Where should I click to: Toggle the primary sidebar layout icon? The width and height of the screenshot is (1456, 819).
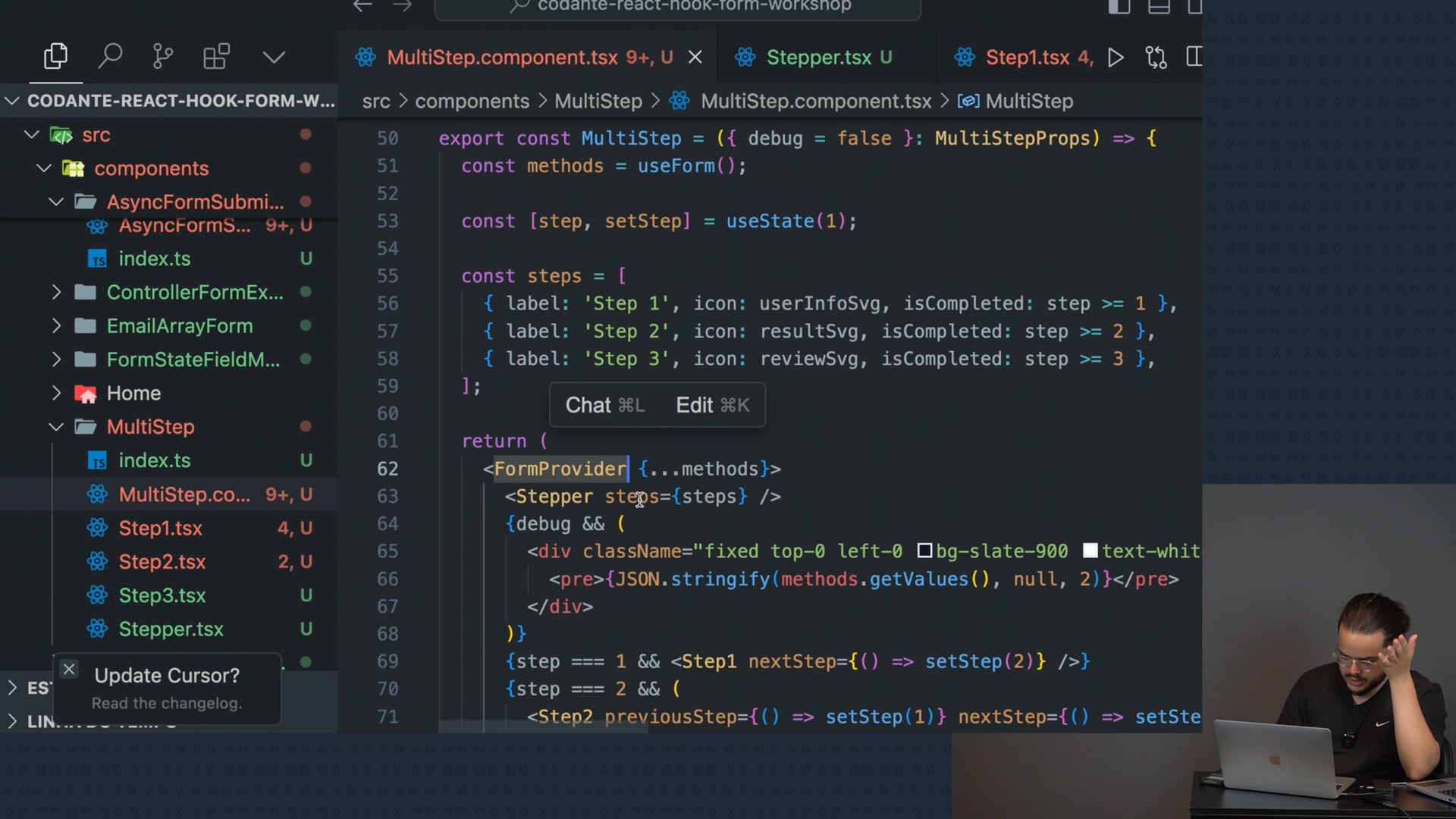click(1119, 7)
